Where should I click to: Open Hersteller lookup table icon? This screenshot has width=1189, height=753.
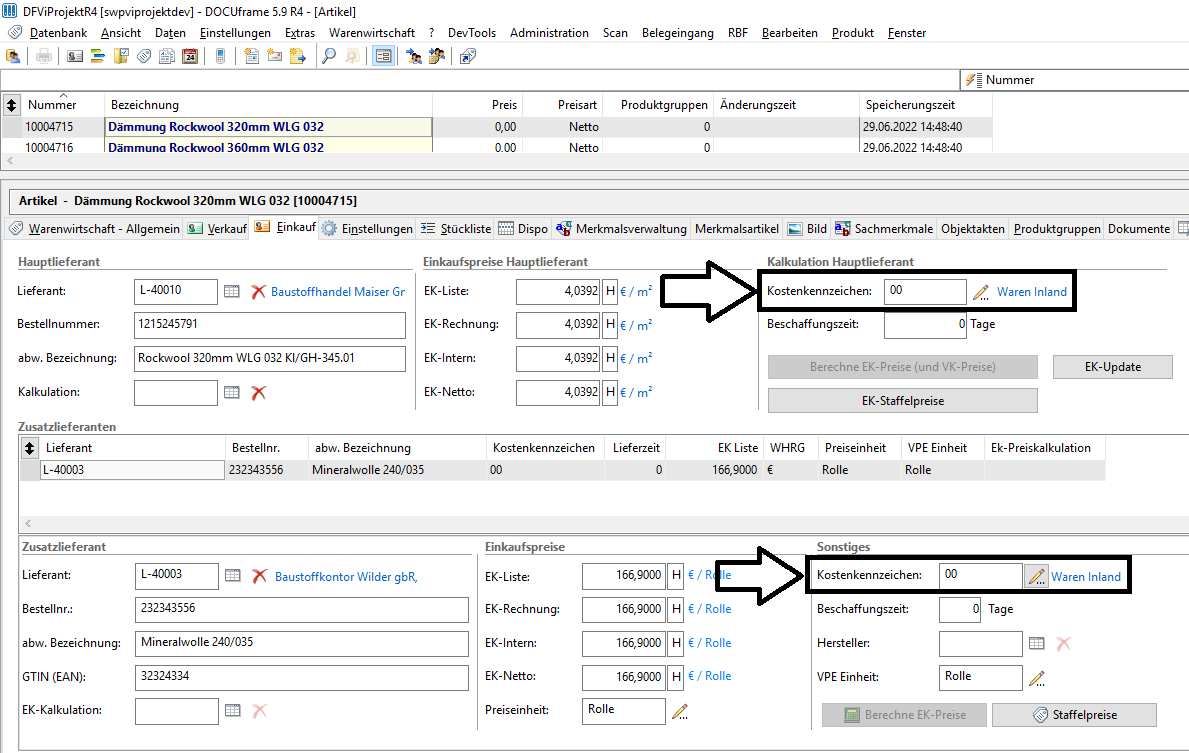click(x=1037, y=643)
